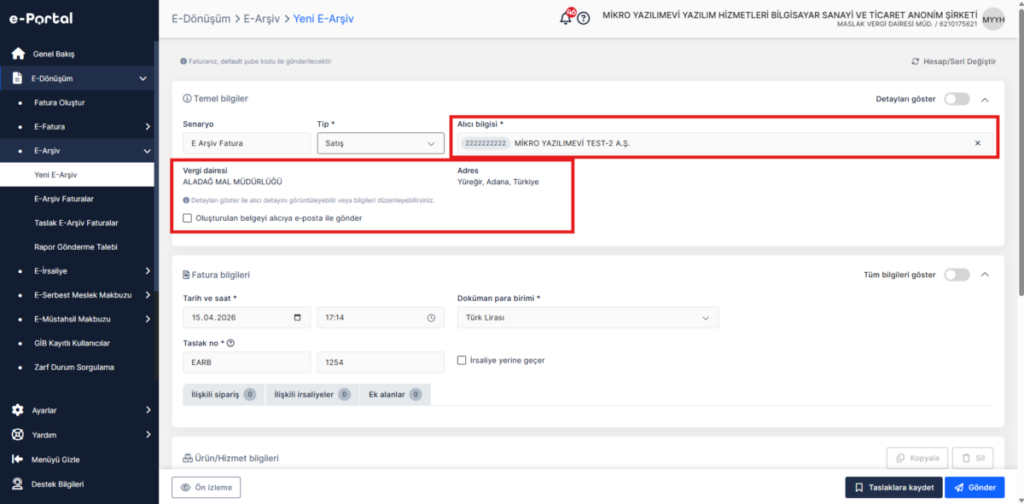Open the calendar icon in date field

click(298, 318)
